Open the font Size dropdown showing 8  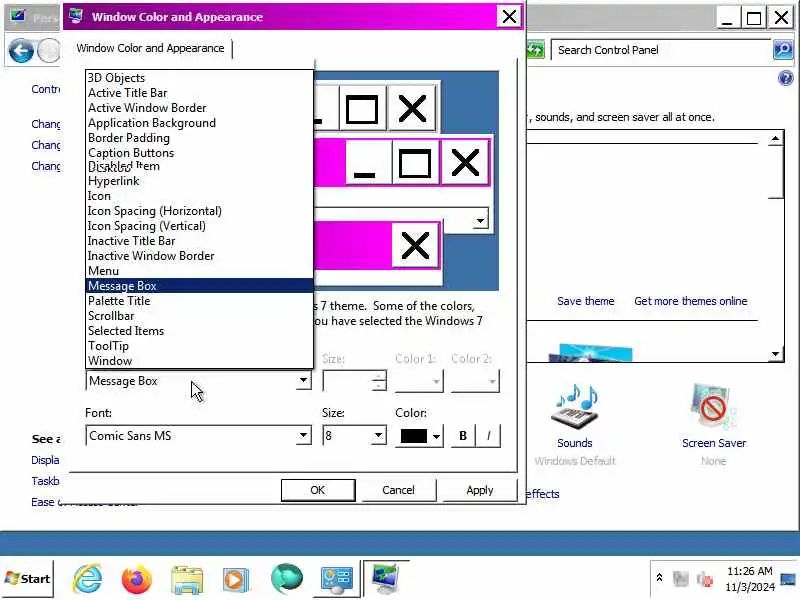pyautogui.click(x=378, y=436)
